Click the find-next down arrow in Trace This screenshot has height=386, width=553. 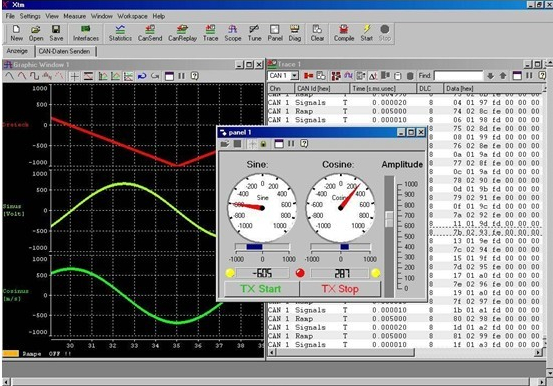pyautogui.click(x=490, y=76)
